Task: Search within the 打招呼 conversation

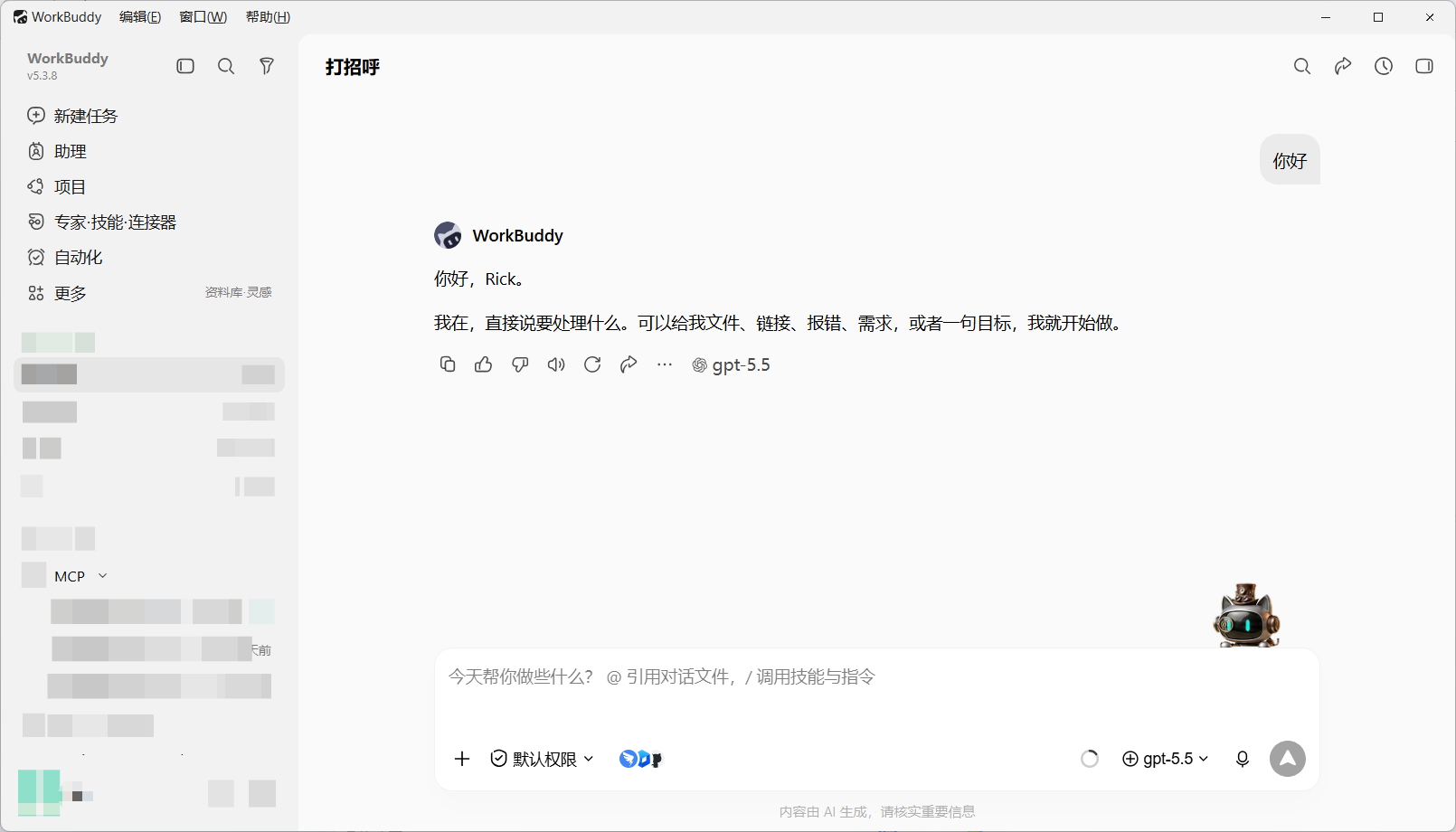Action: (1302, 66)
